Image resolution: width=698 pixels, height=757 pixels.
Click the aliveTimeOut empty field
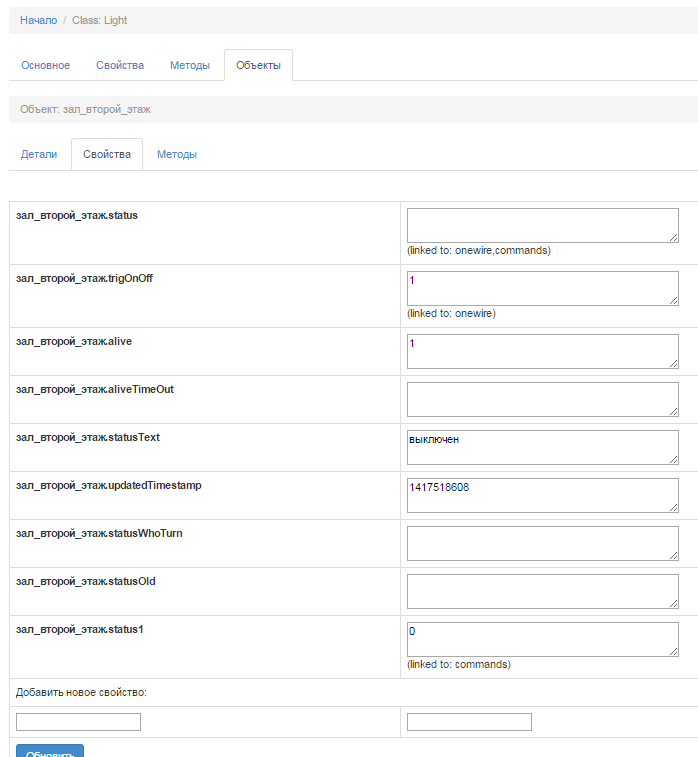click(x=542, y=399)
